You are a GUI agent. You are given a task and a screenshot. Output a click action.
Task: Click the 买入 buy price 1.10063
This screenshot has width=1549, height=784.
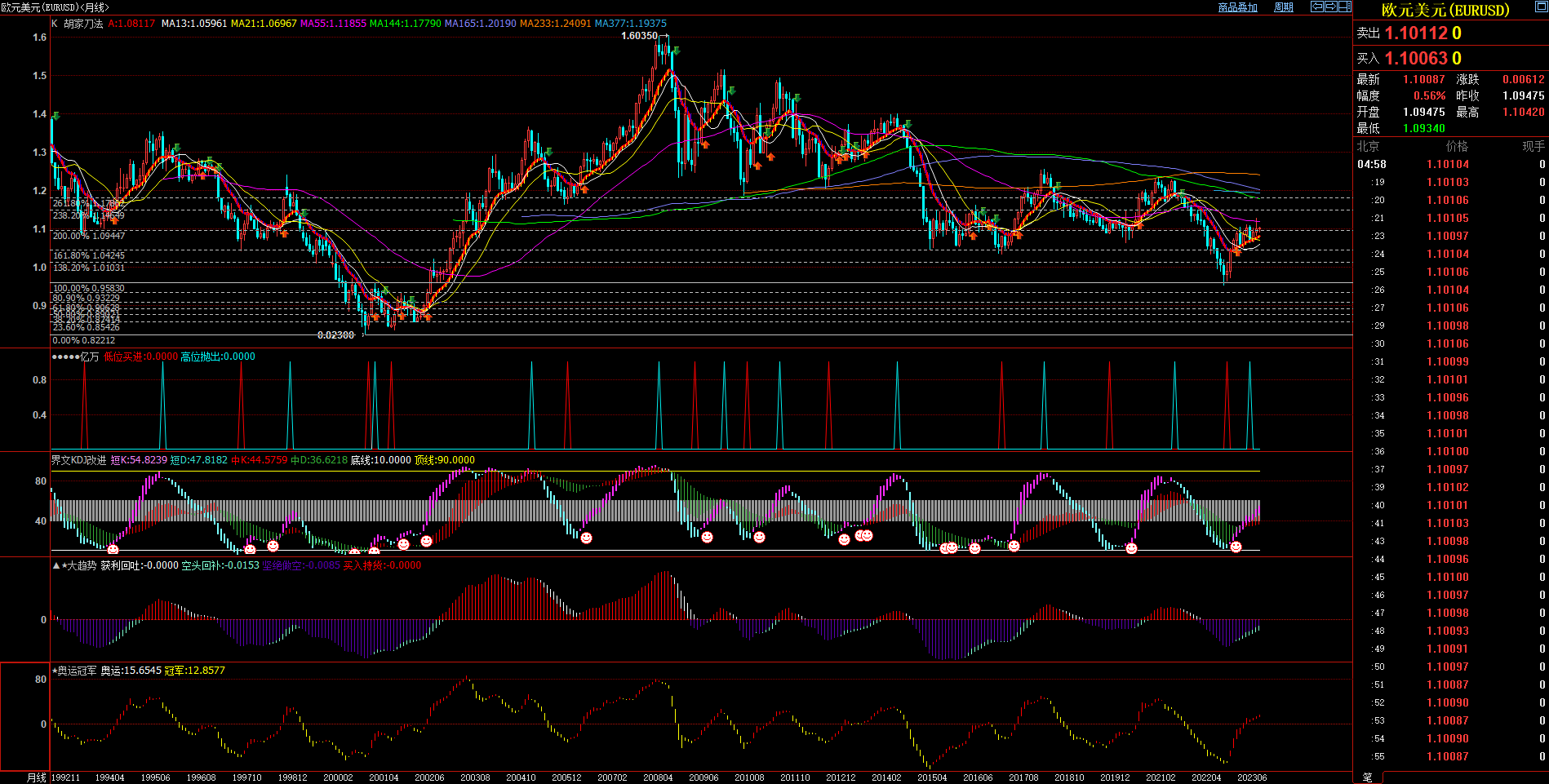point(1416,59)
